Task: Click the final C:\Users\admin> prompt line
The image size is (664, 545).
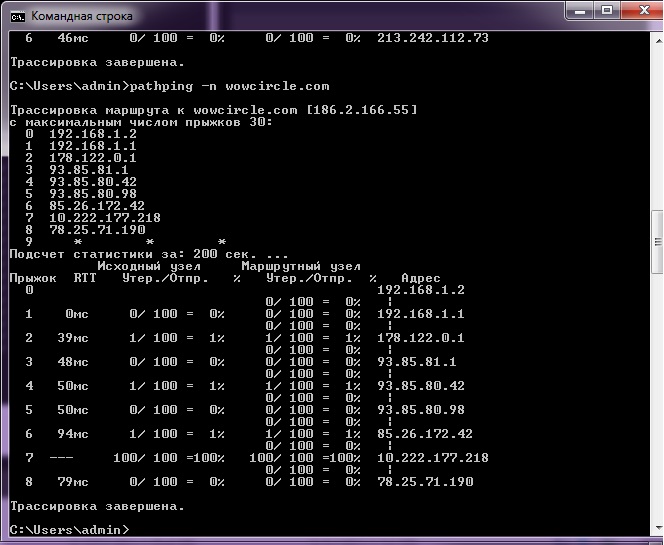Action: coord(68,528)
